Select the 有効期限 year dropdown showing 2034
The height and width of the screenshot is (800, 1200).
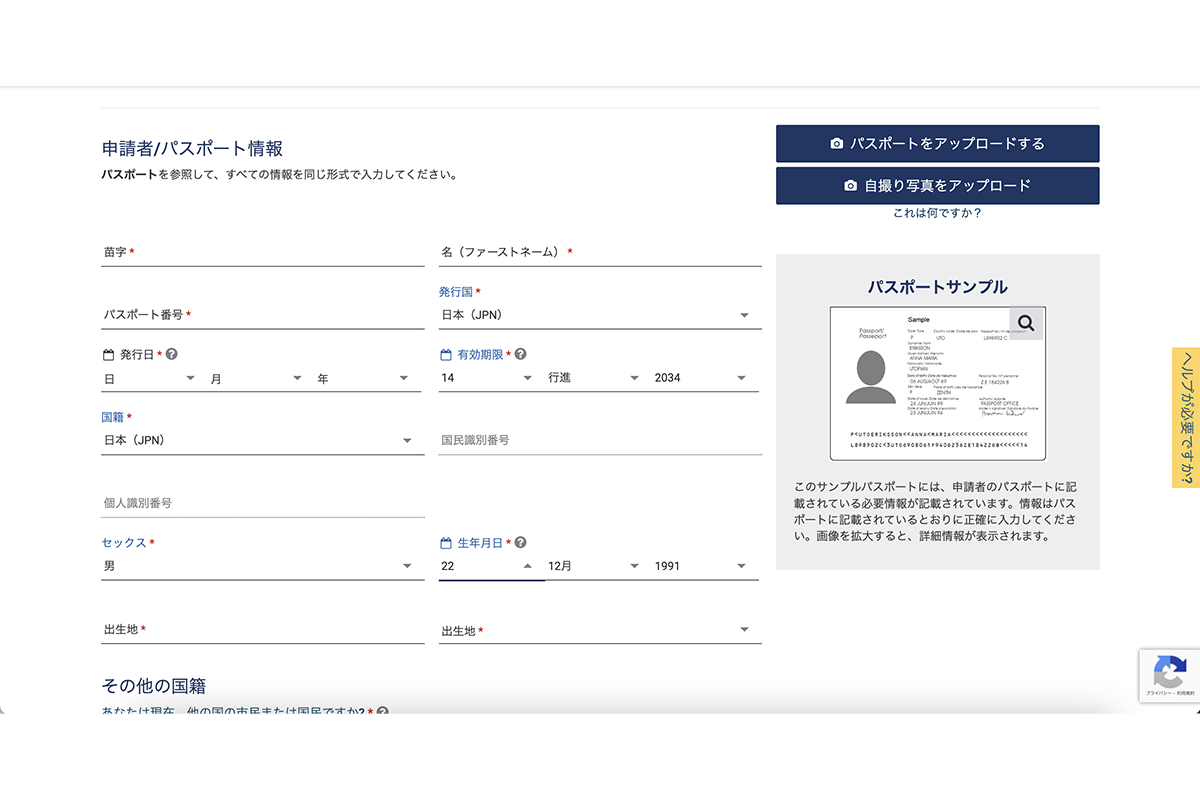700,378
